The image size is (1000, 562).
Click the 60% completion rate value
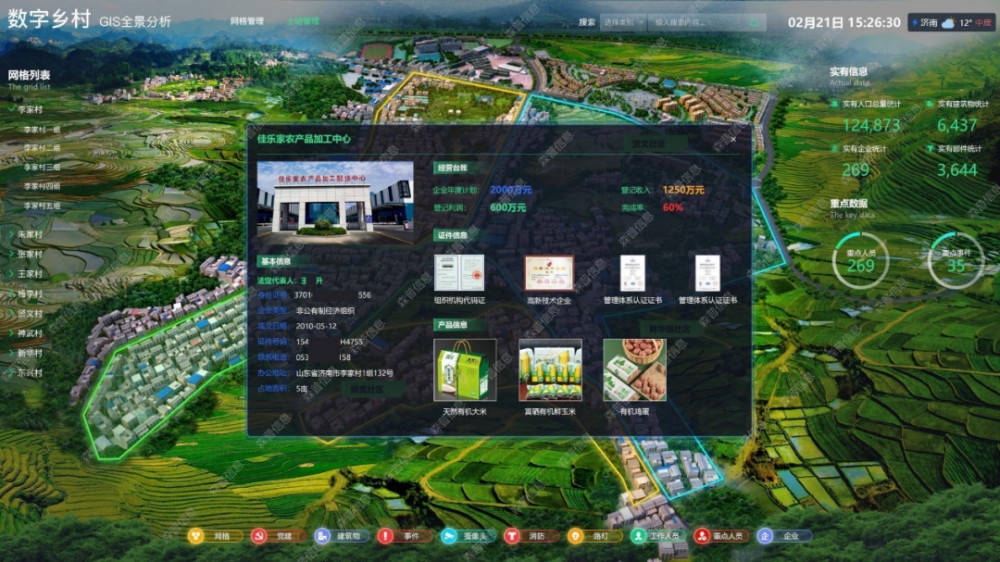click(672, 208)
